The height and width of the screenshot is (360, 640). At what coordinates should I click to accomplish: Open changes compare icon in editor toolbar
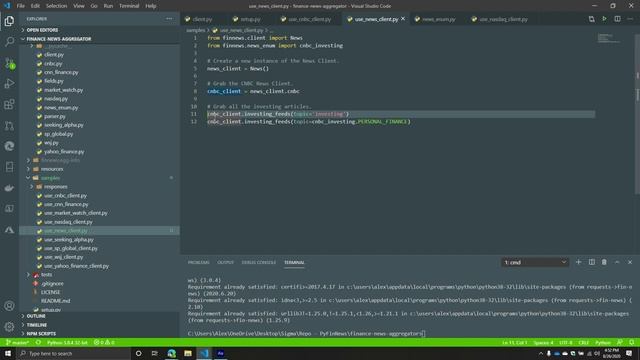click(591, 19)
